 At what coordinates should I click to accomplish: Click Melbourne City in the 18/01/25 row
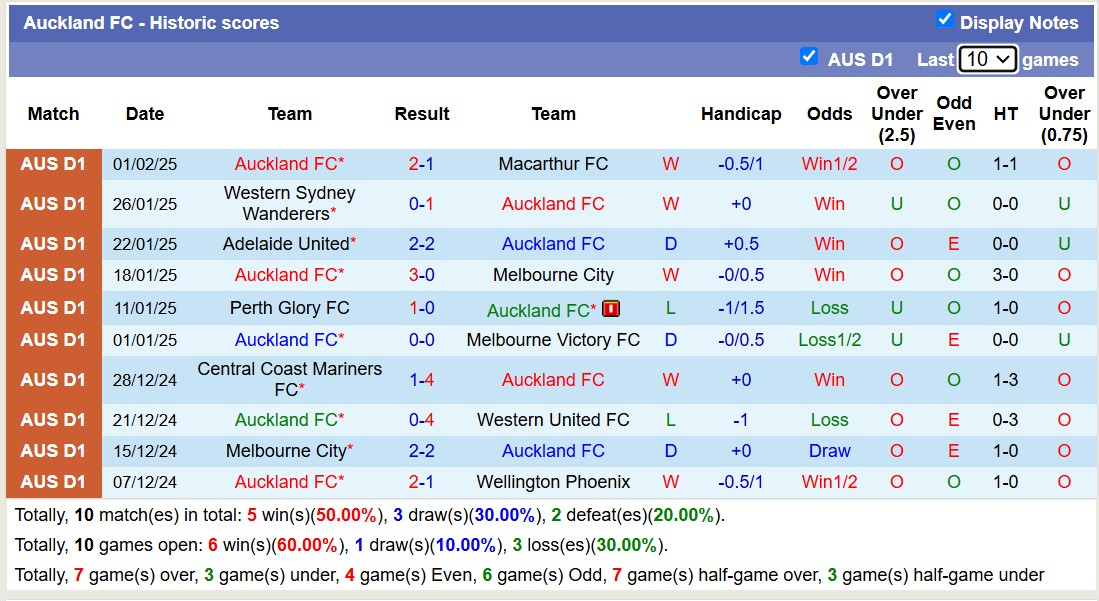click(x=553, y=274)
